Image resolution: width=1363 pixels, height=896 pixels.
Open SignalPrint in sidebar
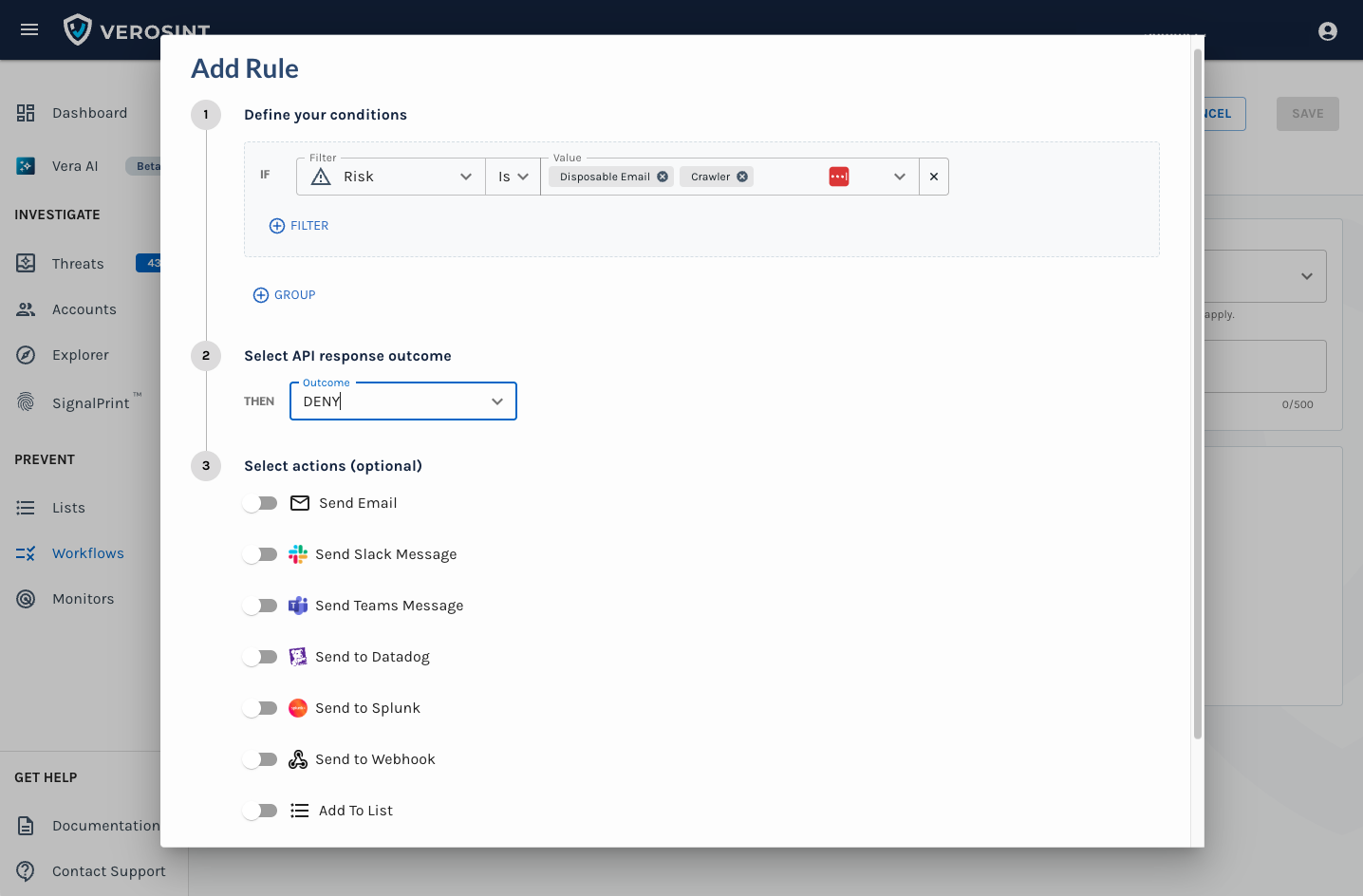(91, 402)
